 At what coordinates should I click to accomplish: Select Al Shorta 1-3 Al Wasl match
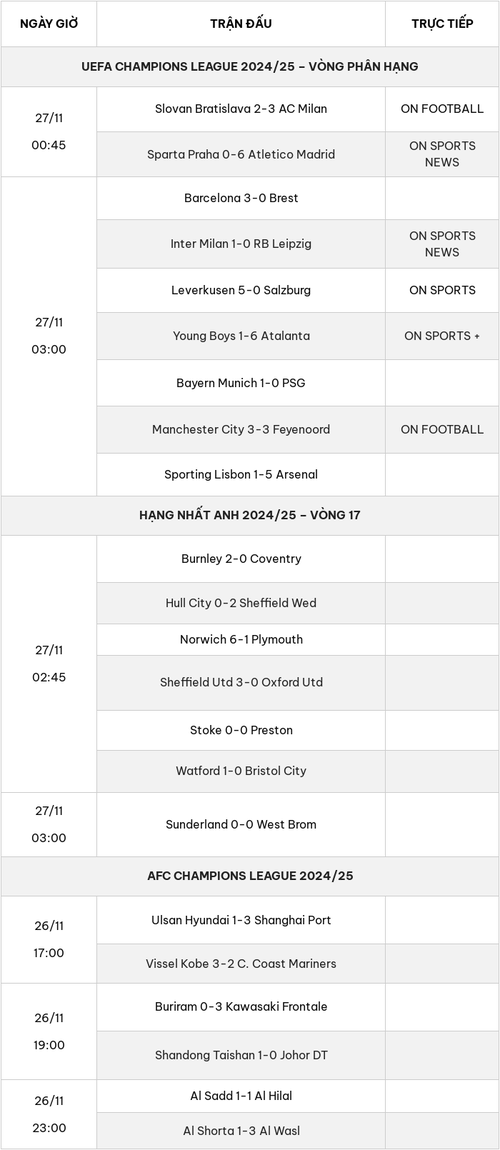[x=240, y=1131]
